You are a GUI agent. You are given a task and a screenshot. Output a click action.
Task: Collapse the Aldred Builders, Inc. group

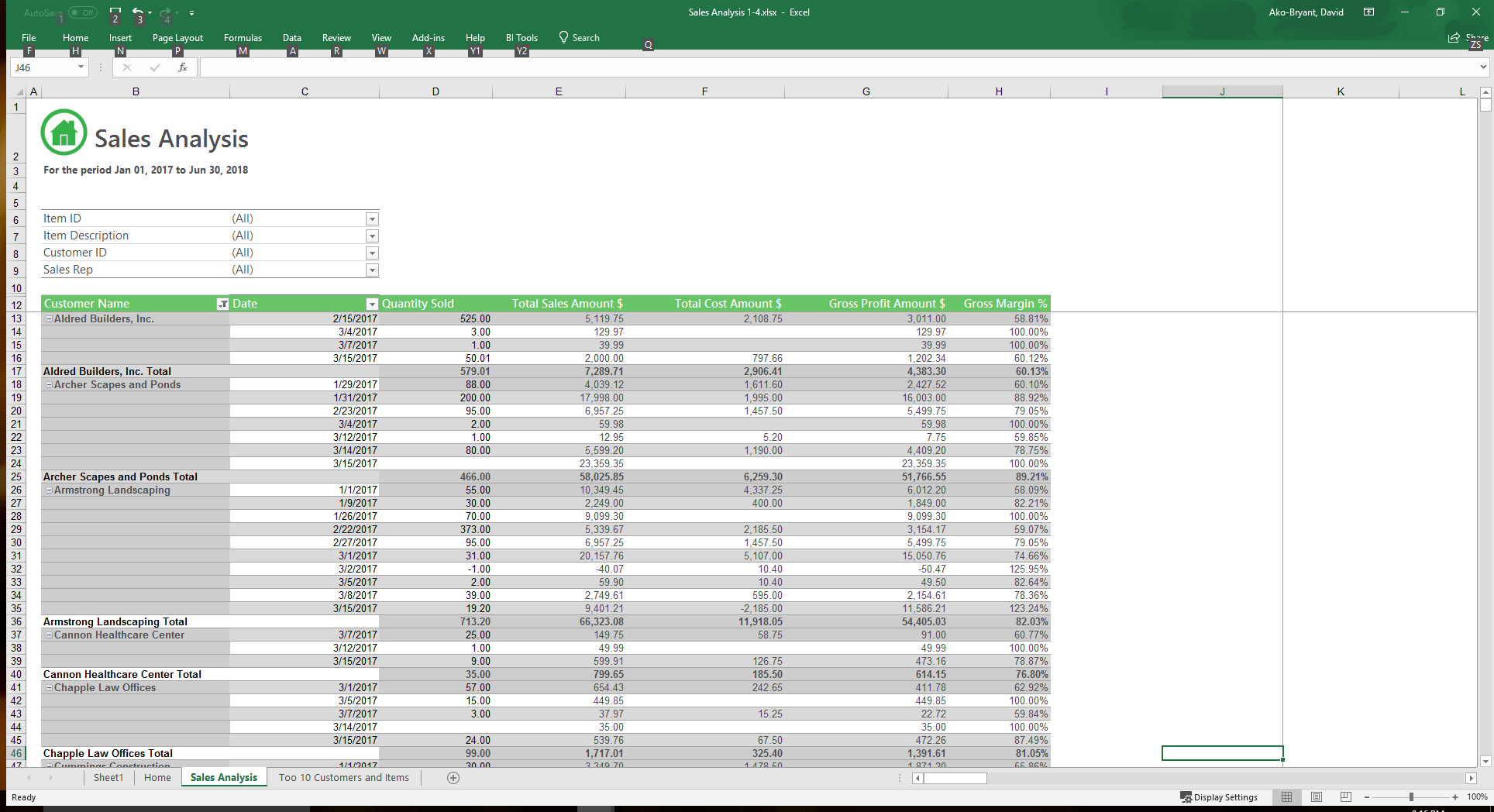[49, 318]
